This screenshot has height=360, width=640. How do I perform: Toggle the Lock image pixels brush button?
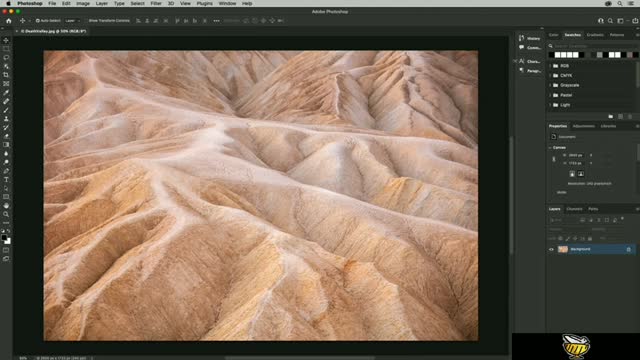[x=568, y=238]
